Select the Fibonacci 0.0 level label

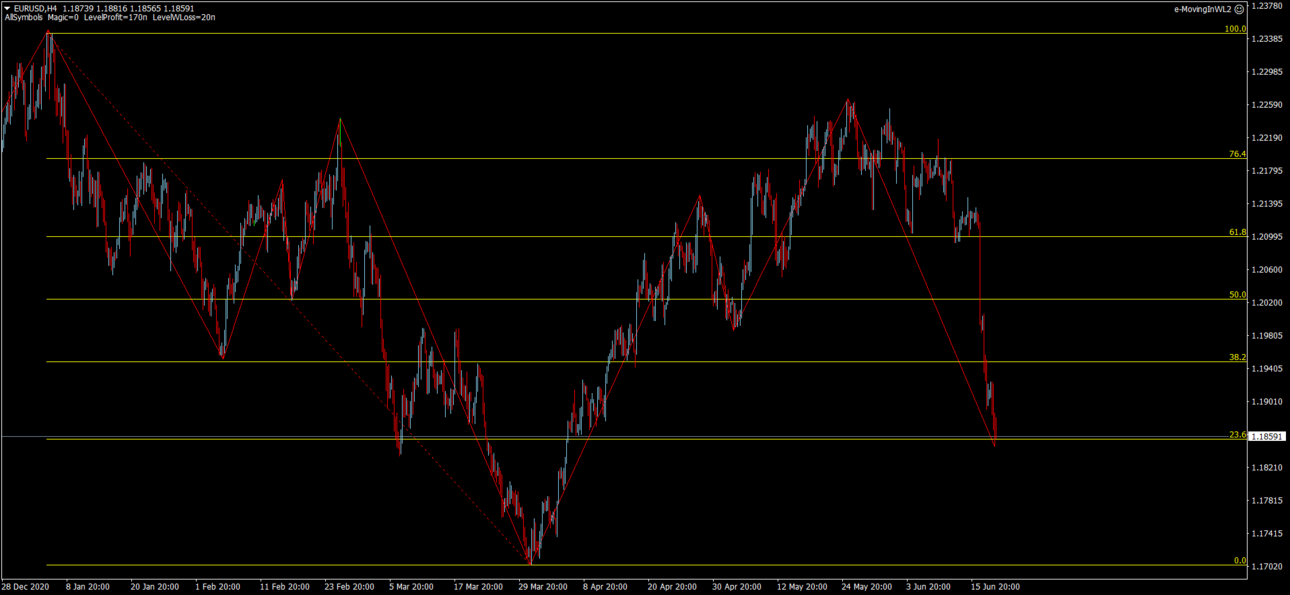[1240, 561]
